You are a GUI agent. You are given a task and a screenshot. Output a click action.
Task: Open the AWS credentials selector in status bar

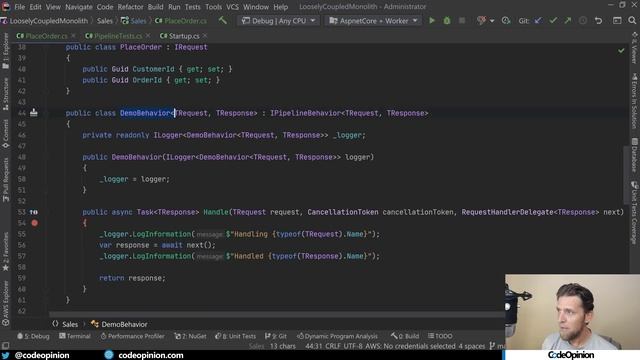point(410,346)
